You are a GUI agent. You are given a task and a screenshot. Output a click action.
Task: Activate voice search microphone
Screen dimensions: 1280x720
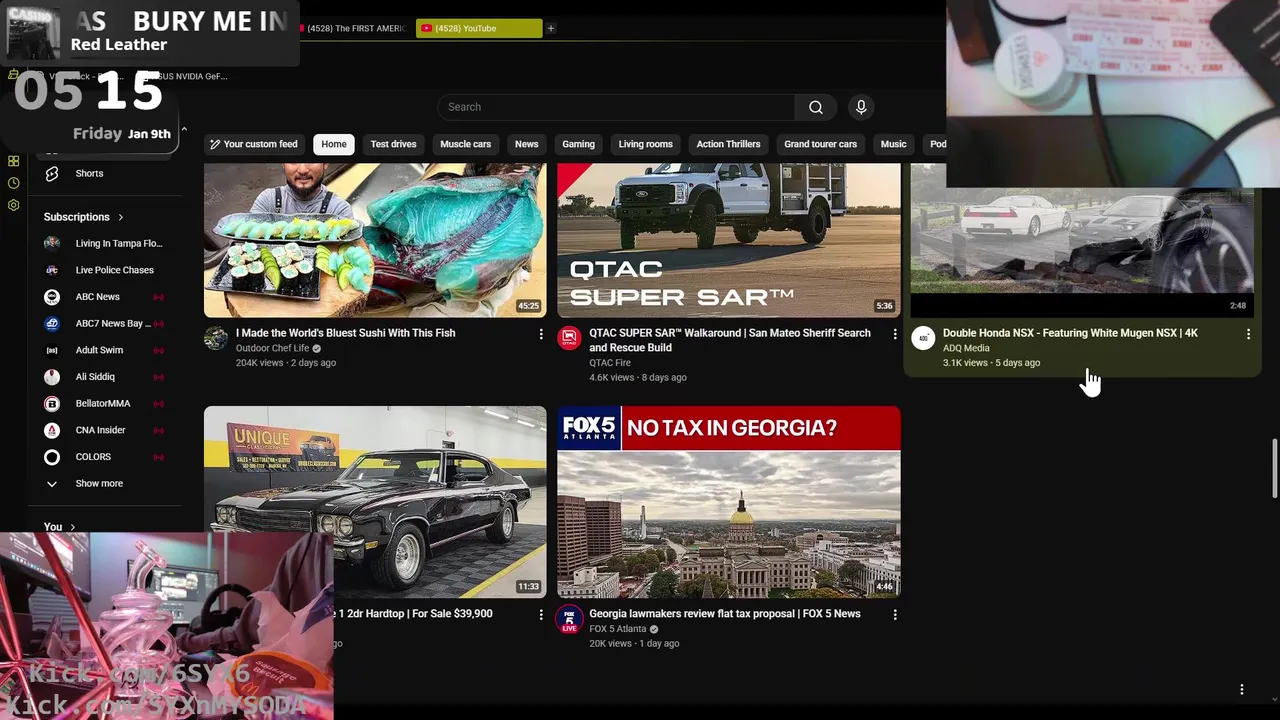[861, 107]
